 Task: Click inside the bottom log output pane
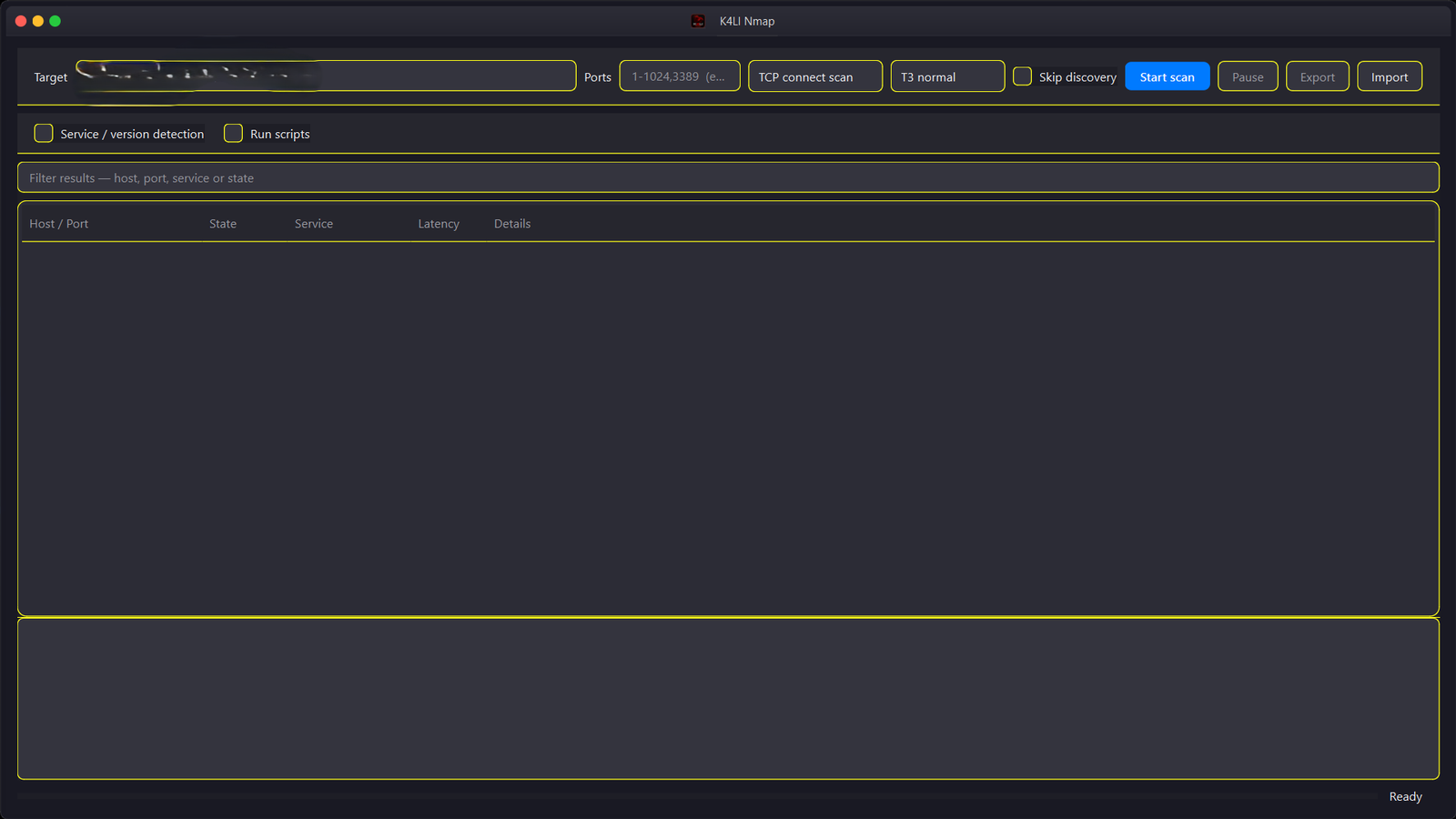click(x=728, y=699)
